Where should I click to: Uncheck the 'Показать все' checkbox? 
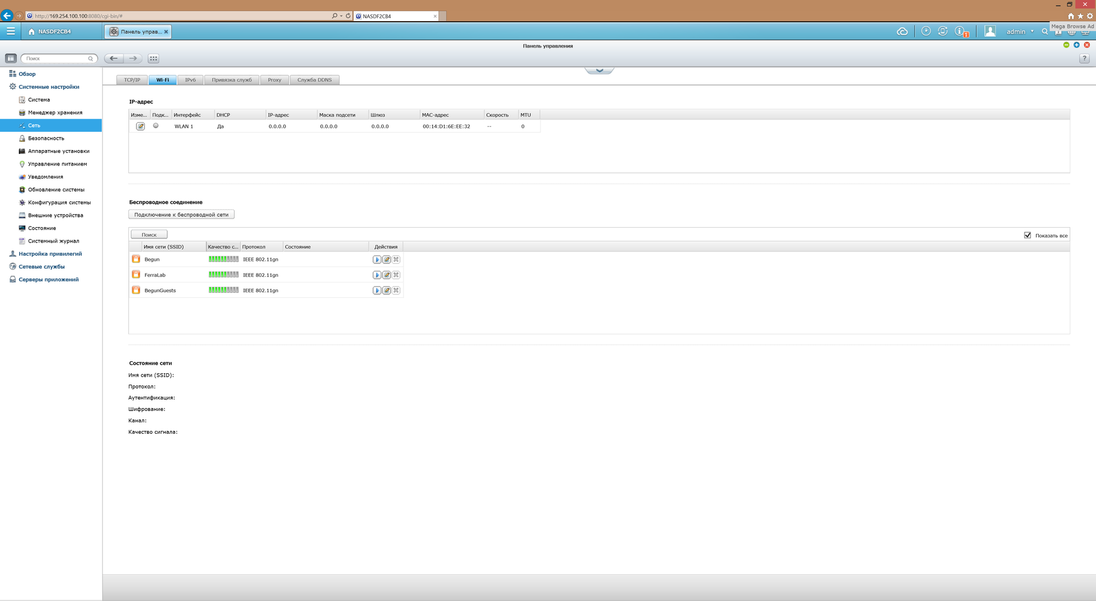[x=1027, y=235]
